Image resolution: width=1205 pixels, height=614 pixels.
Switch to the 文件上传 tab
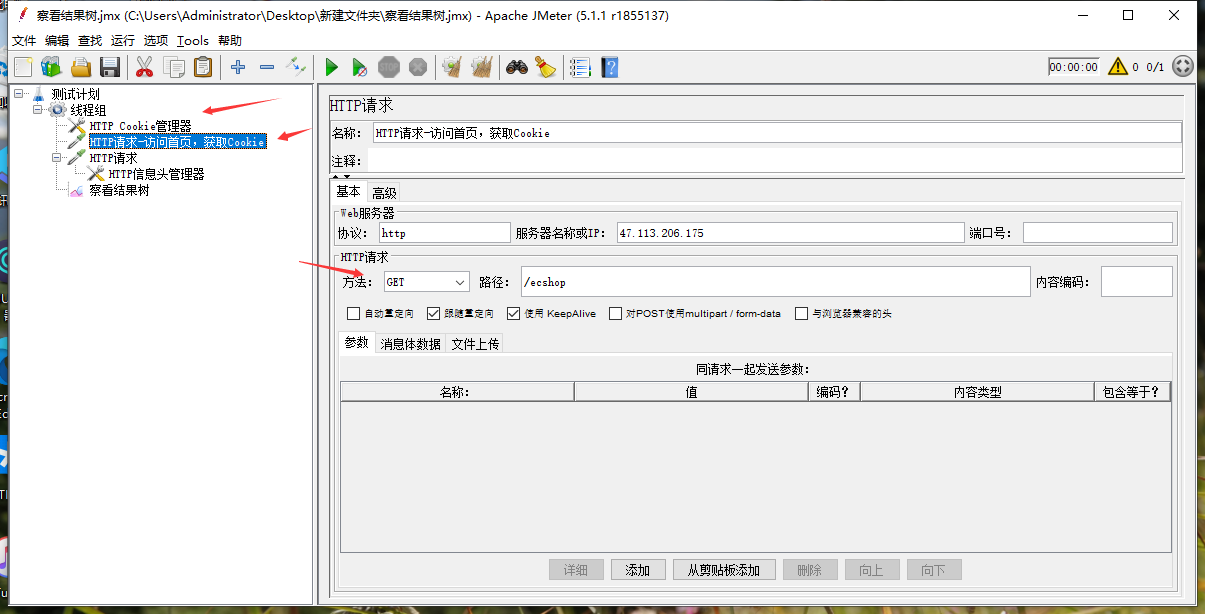pos(475,344)
